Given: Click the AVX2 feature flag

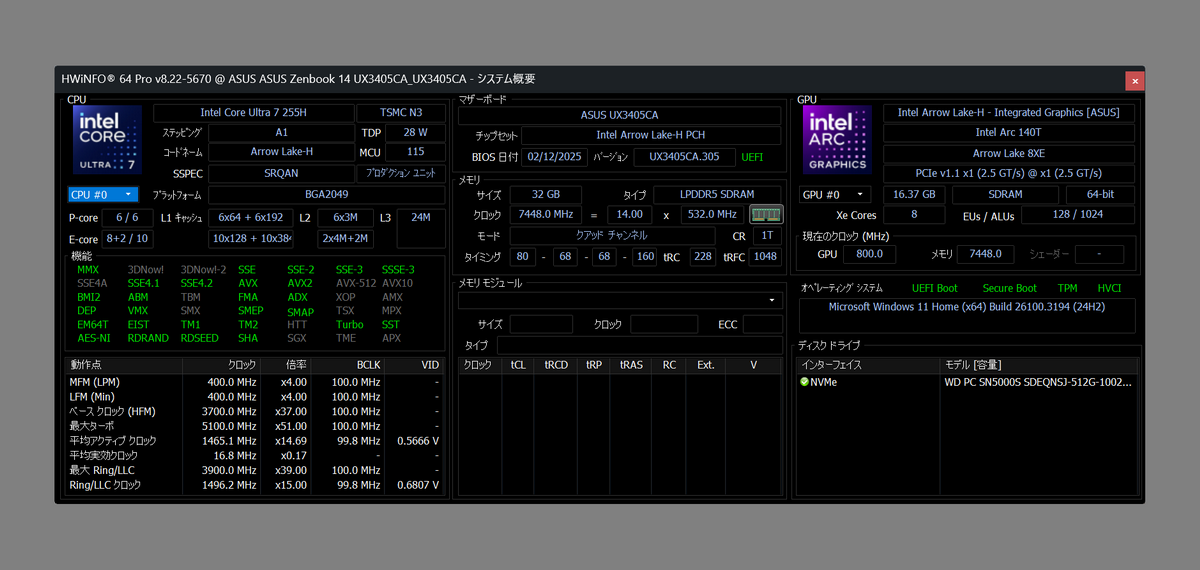Looking at the screenshot, I should point(300,283).
